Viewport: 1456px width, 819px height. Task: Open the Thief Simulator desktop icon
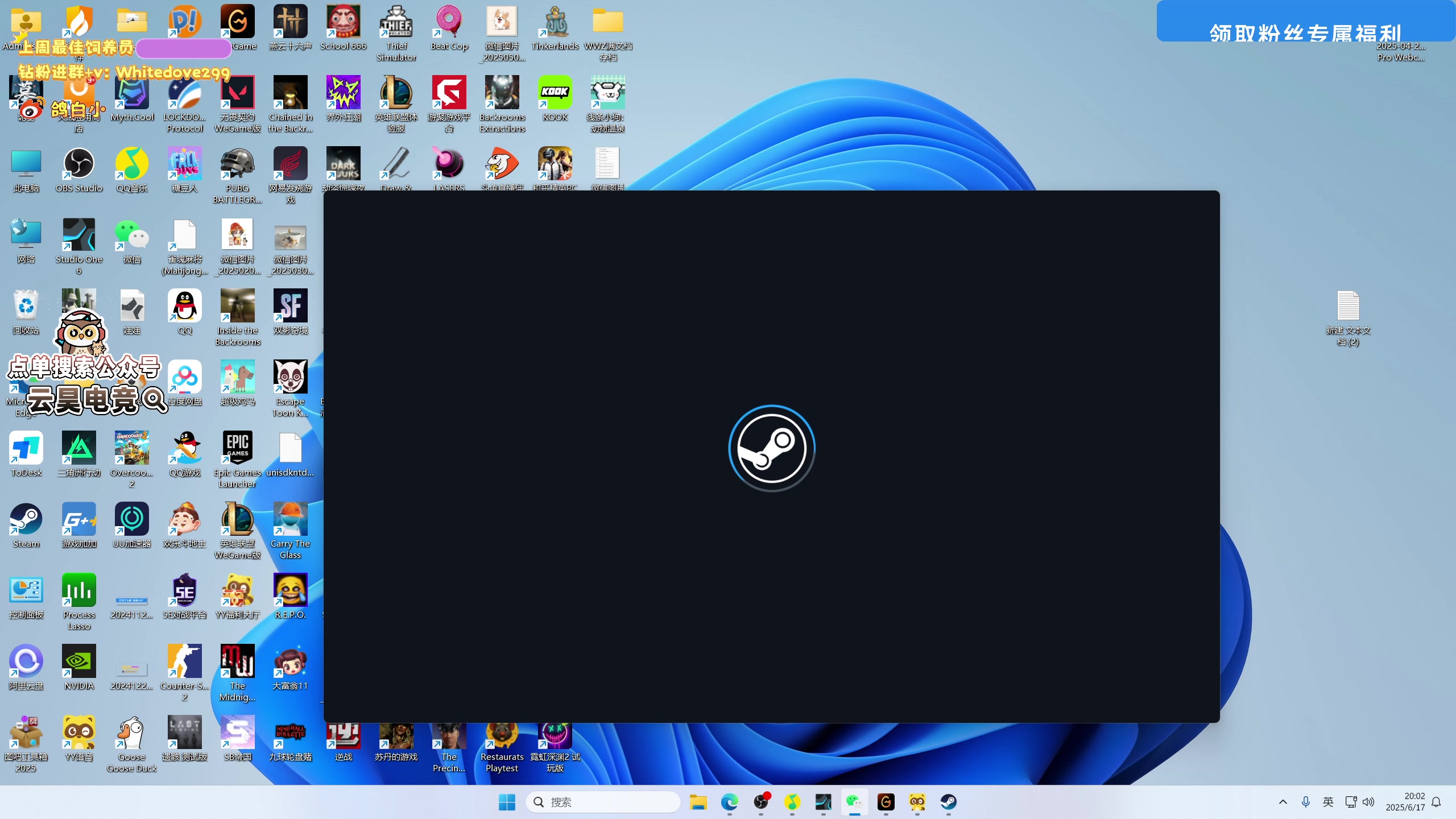(x=396, y=33)
